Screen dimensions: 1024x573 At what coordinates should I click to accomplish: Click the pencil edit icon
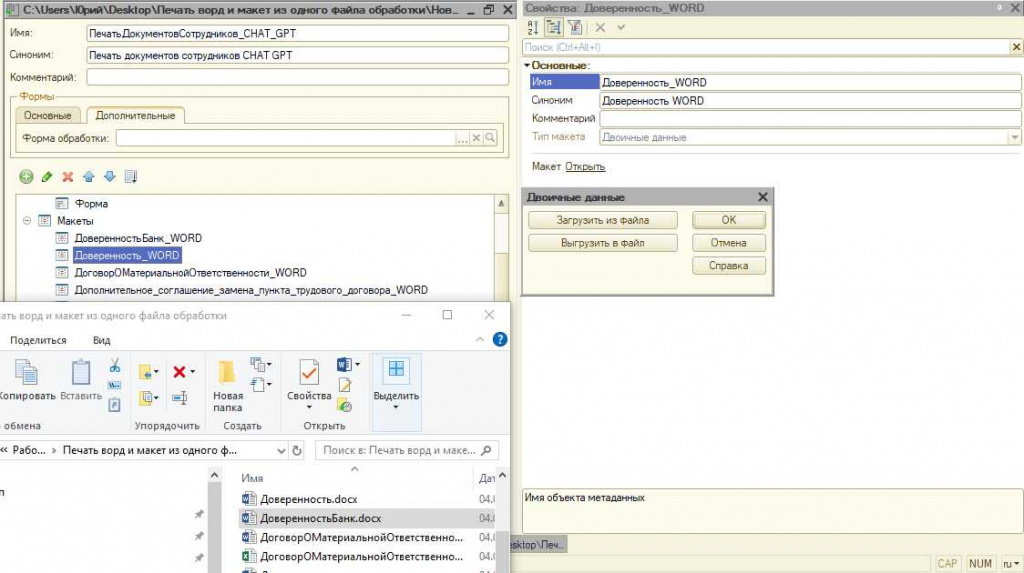coord(47,176)
